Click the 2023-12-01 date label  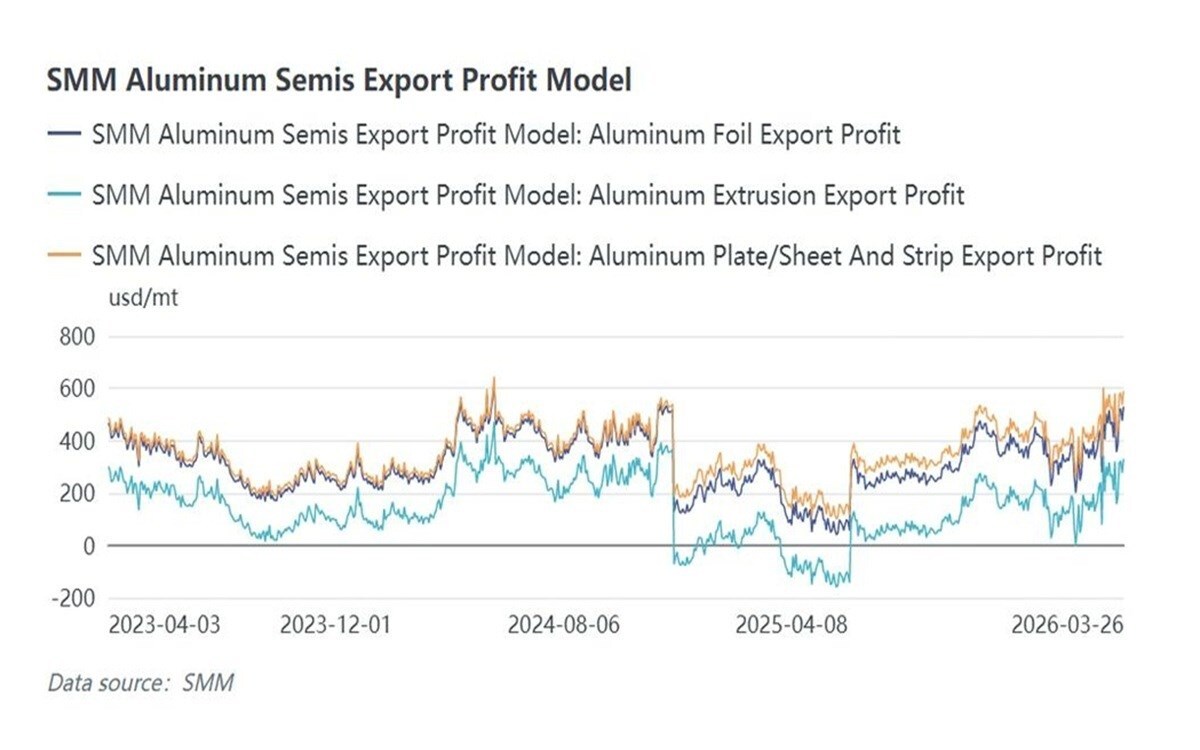336,625
